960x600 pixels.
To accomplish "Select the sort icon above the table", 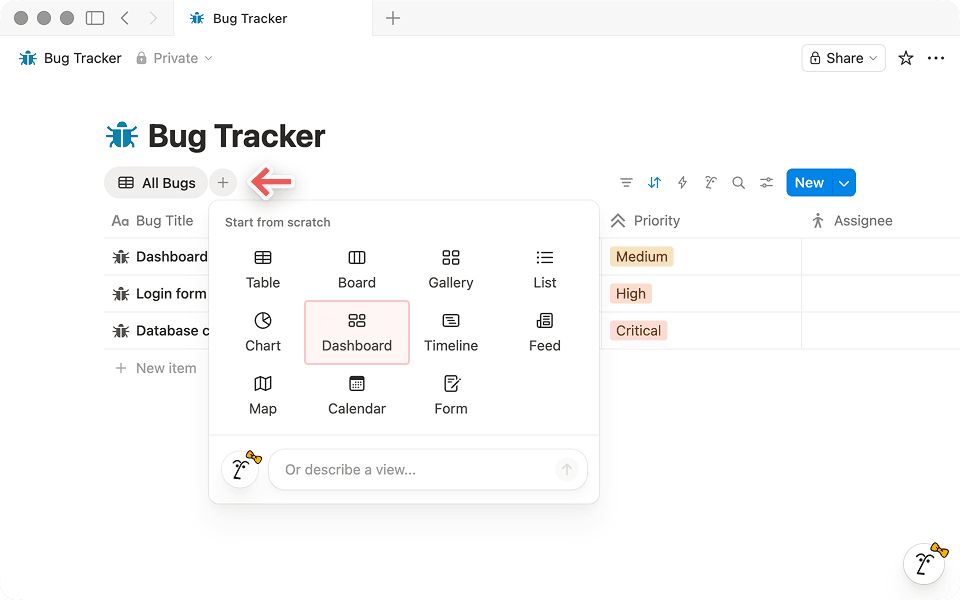I will tap(654, 182).
